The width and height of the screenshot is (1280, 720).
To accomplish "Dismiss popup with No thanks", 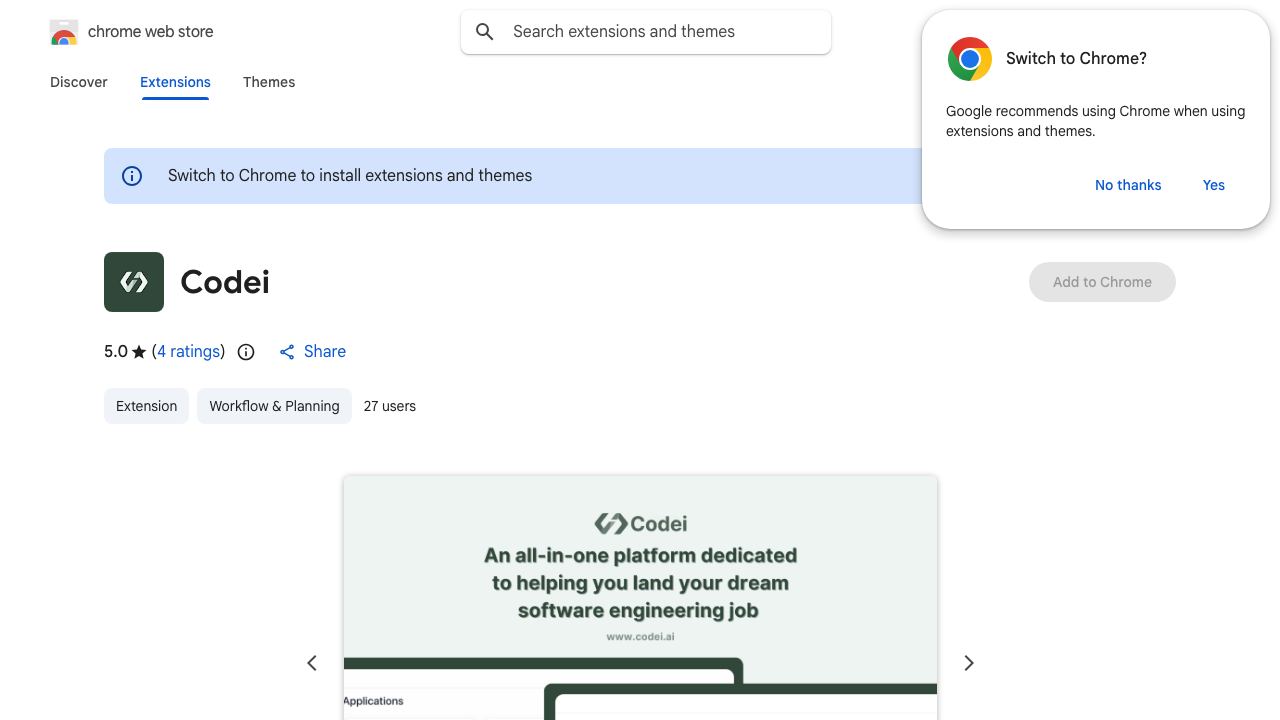I will tap(1128, 185).
